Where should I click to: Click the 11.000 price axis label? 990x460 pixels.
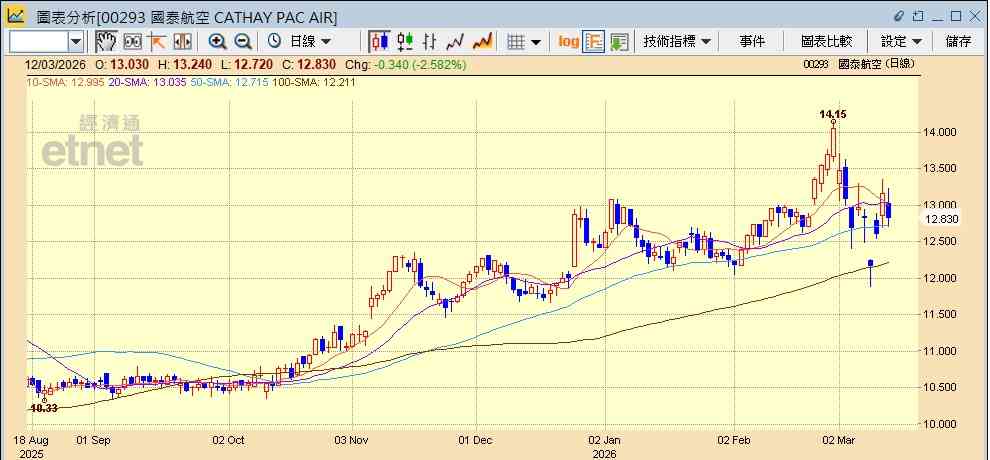click(x=941, y=351)
